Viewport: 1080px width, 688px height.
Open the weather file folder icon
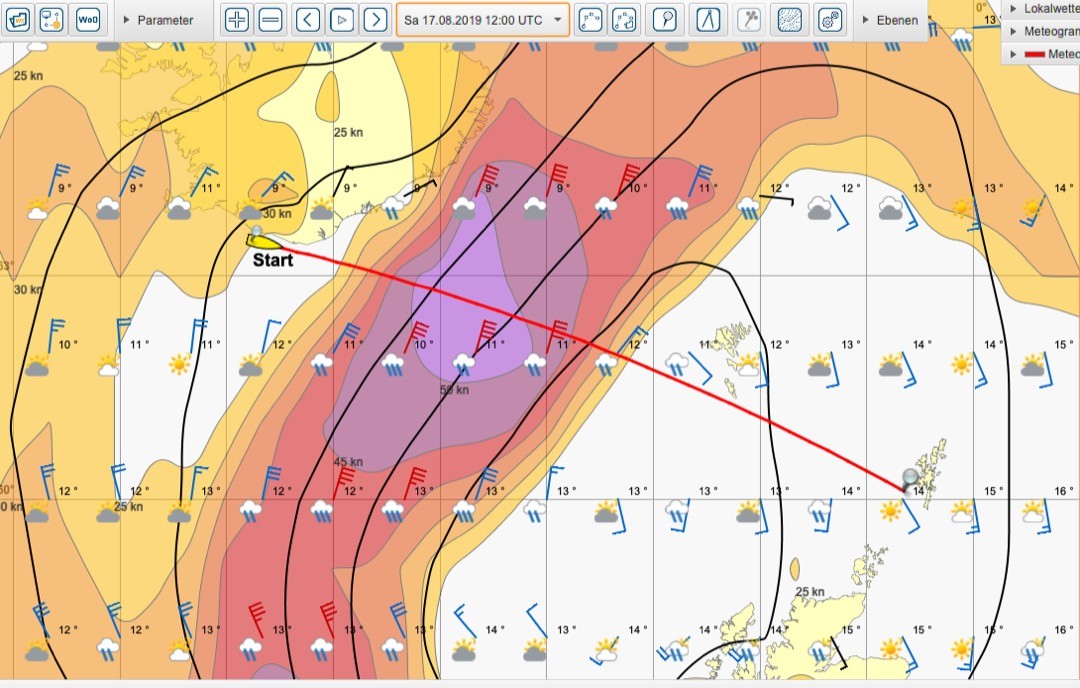[x=19, y=19]
